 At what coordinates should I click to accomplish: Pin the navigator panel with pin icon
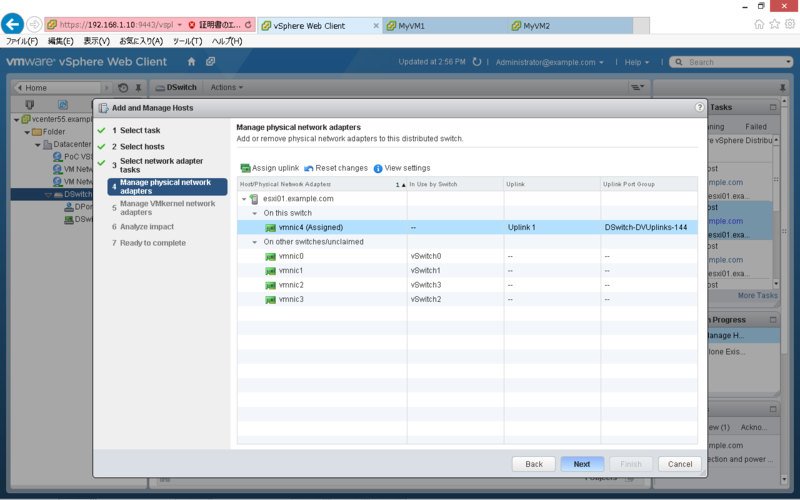[x=138, y=88]
